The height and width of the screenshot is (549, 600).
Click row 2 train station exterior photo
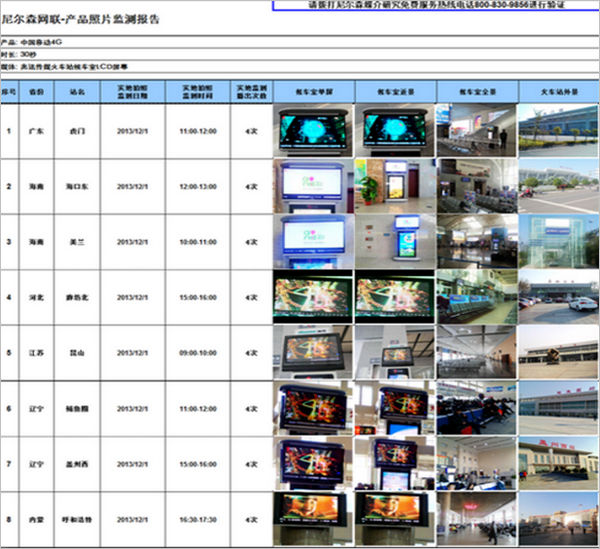(558, 186)
